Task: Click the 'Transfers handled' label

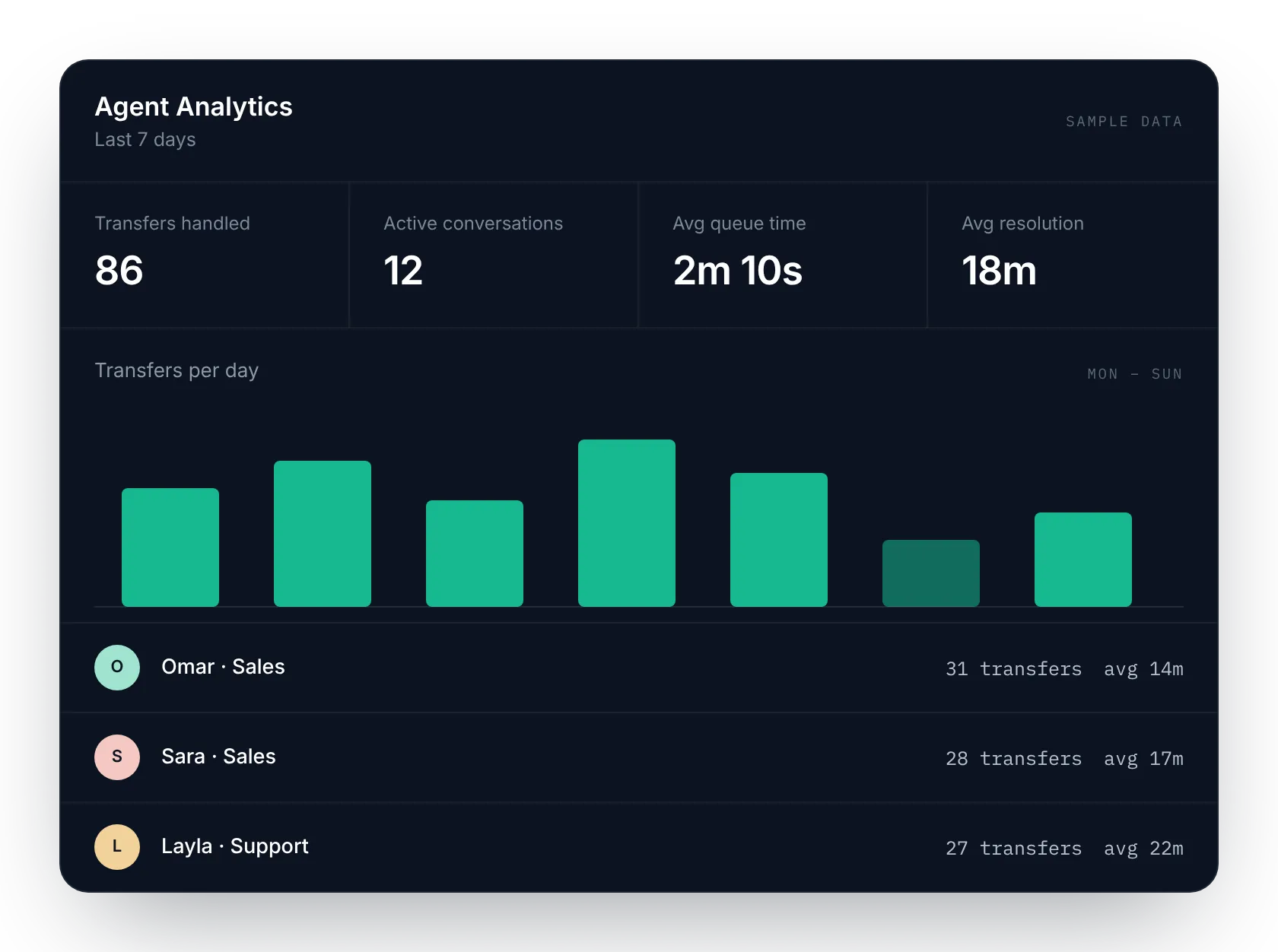Action: pyautogui.click(x=172, y=224)
